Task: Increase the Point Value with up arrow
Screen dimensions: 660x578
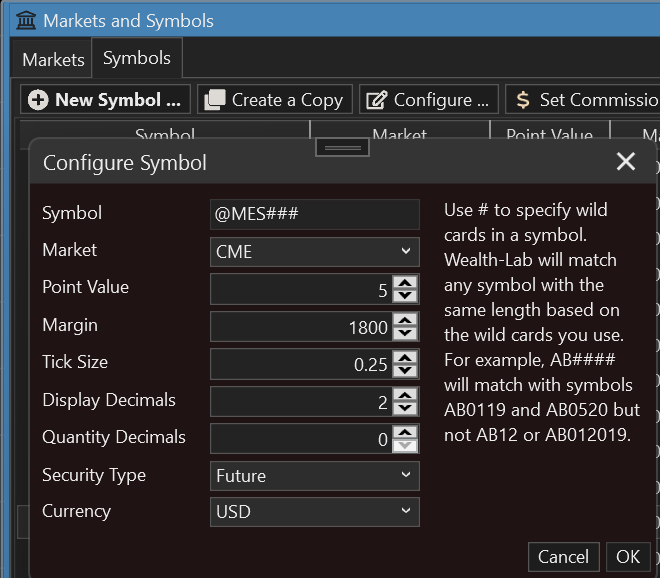Action: [405, 283]
